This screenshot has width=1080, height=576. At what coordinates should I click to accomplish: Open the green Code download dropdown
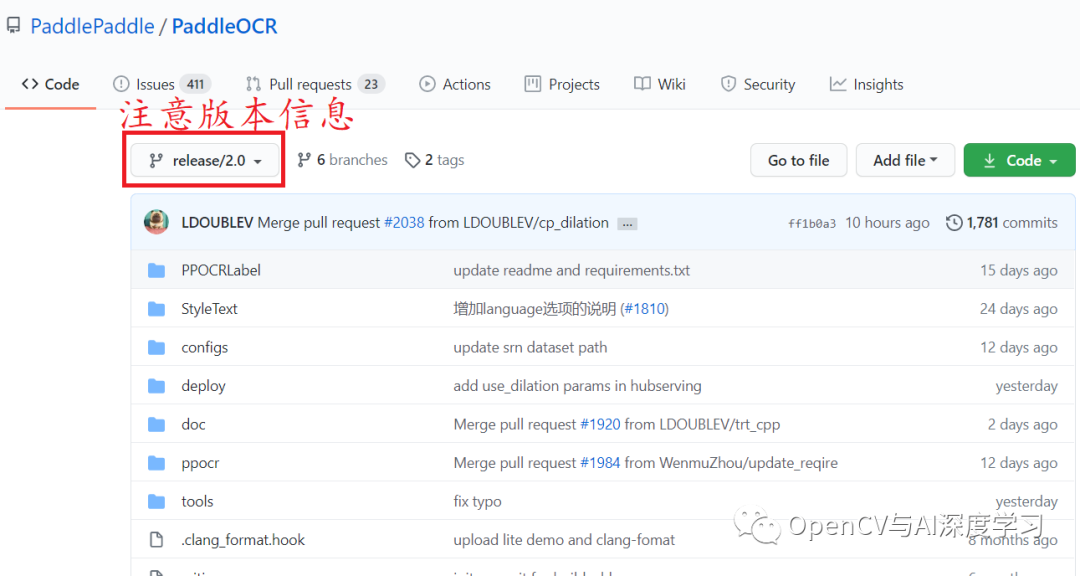[x=1019, y=160]
